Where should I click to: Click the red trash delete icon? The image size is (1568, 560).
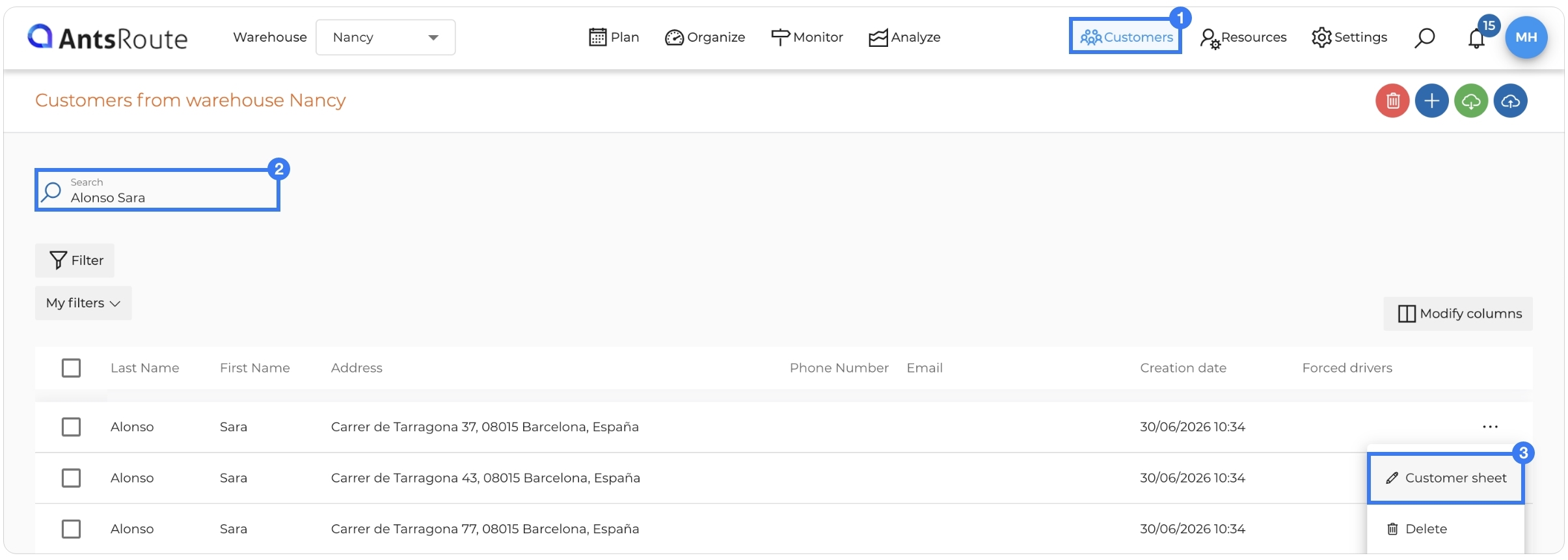1392,101
